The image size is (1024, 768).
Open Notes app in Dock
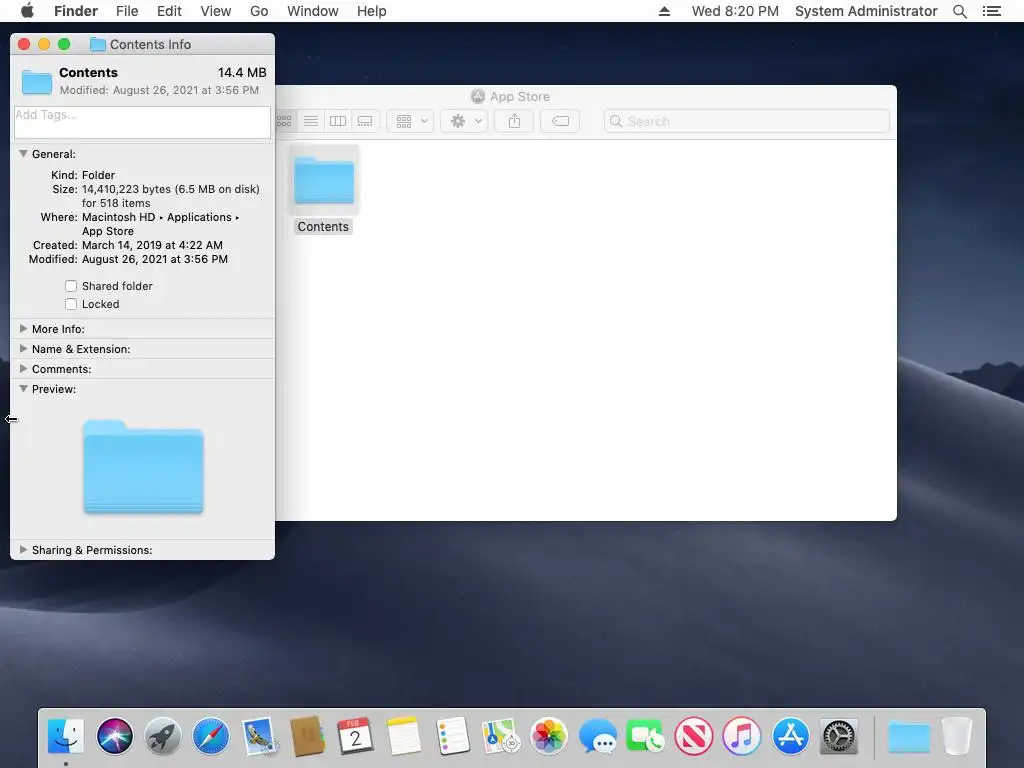coord(404,736)
